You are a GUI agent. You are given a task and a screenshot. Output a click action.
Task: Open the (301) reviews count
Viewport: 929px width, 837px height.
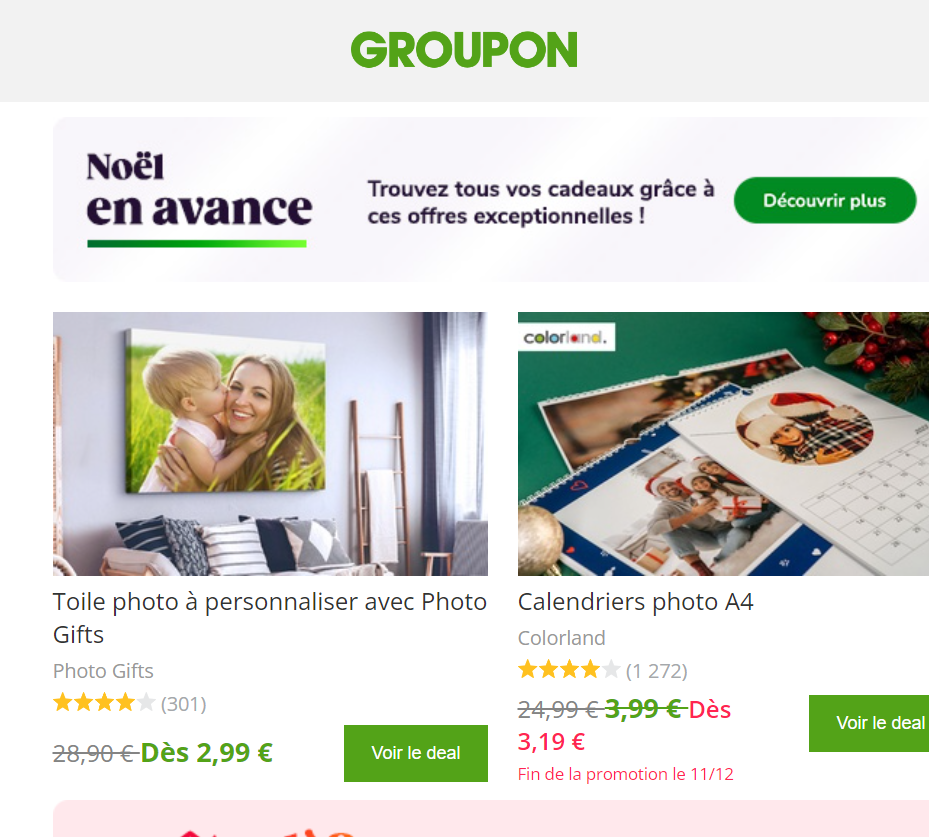184,704
